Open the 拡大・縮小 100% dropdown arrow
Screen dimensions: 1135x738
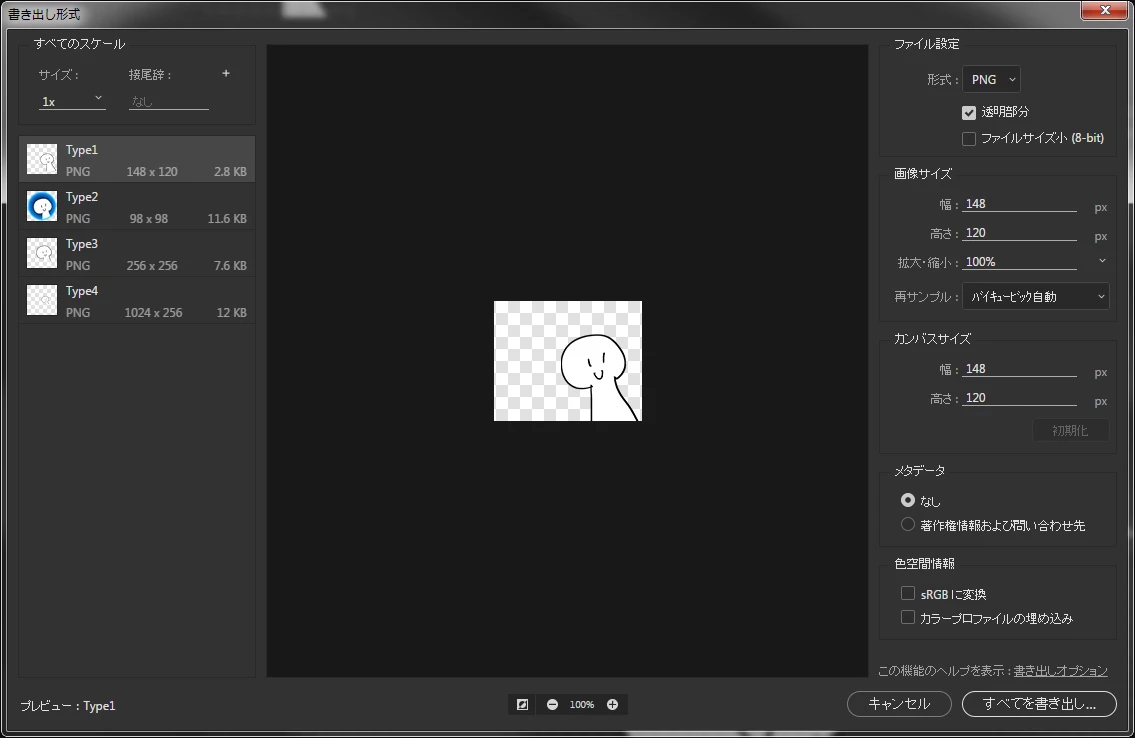pos(1102,261)
